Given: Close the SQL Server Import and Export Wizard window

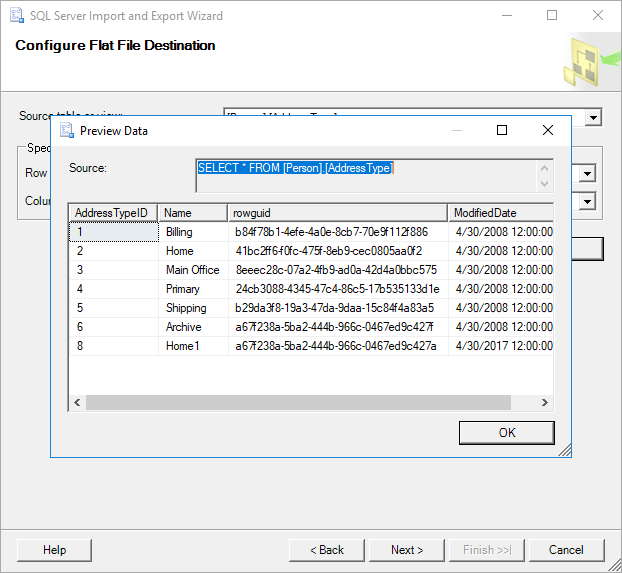Looking at the screenshot, I should [x=598, y=15].
